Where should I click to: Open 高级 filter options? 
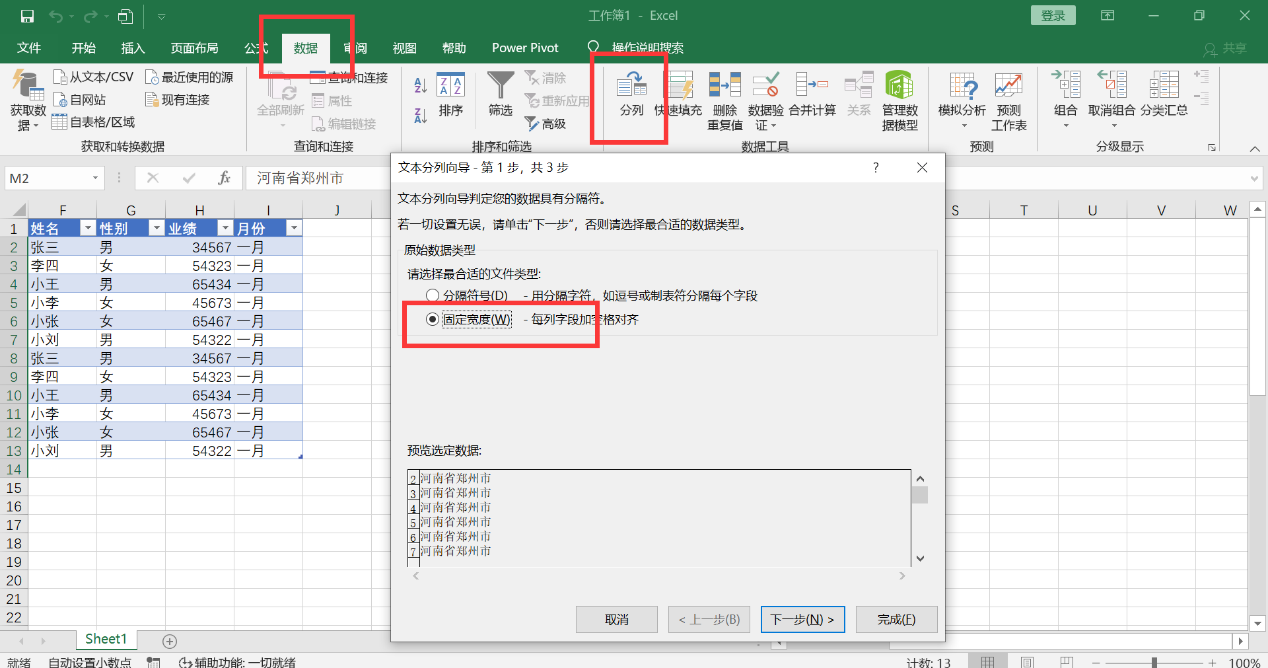point(546,123)
